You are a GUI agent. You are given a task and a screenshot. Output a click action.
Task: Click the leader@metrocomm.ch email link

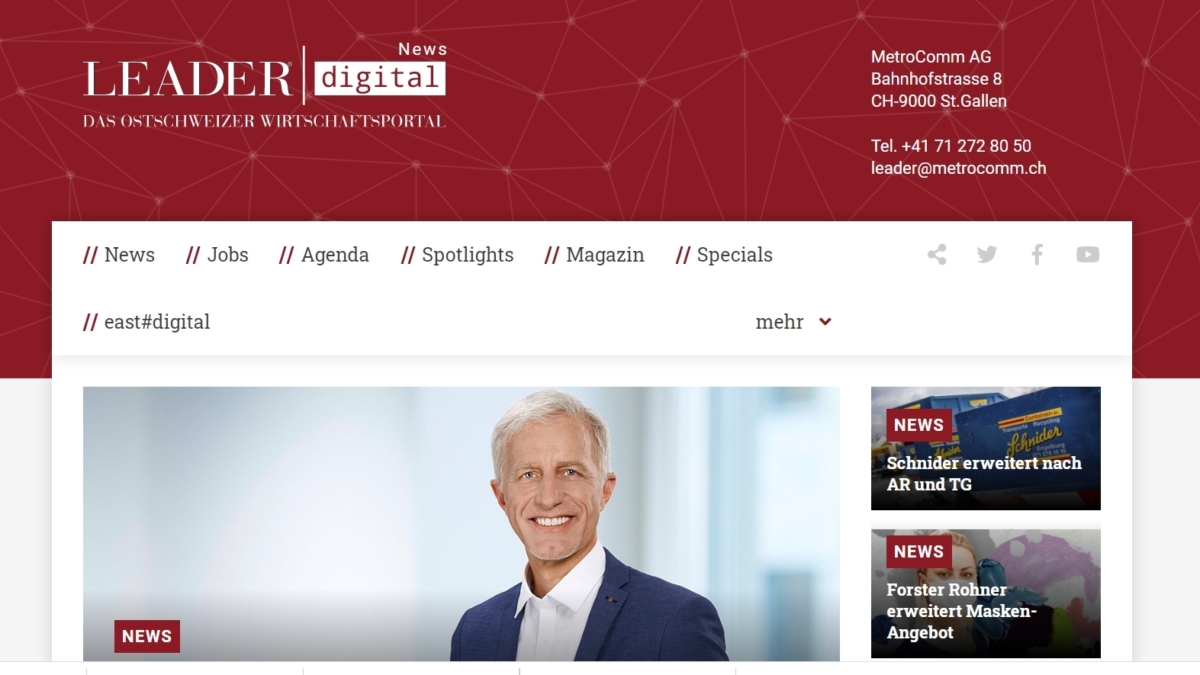[x=958, y=168]
